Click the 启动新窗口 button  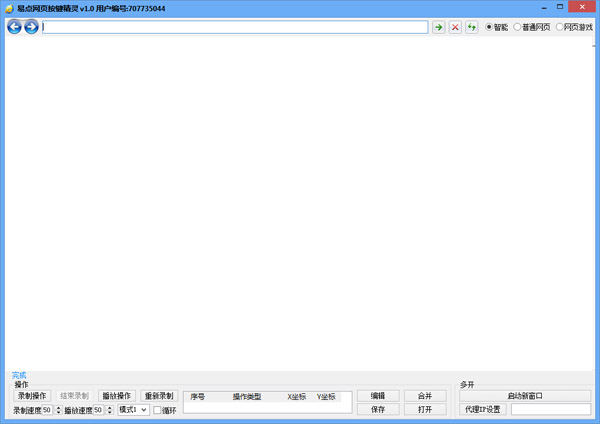tap(525, 396)
